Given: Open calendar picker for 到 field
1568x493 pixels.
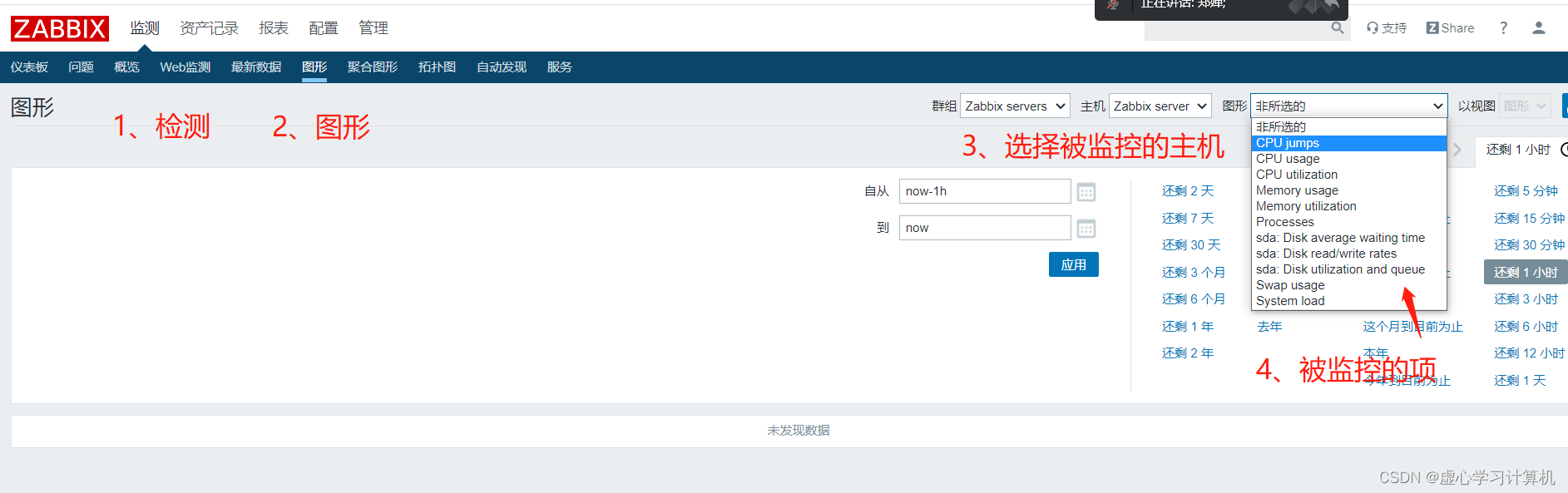Looking at the screenshot, I should 1086,229.
